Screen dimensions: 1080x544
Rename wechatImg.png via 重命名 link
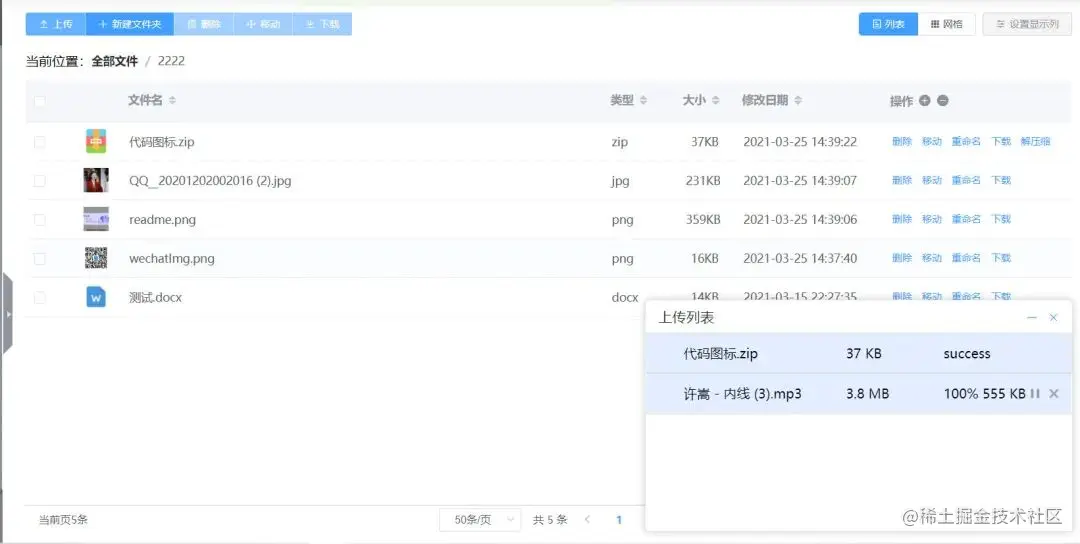pyautogui.click(x=966, y=258)
